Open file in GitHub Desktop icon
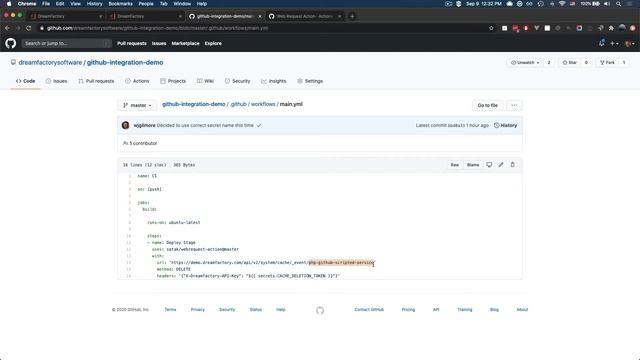This screenshot has height=360, width=640. point(489,165)
